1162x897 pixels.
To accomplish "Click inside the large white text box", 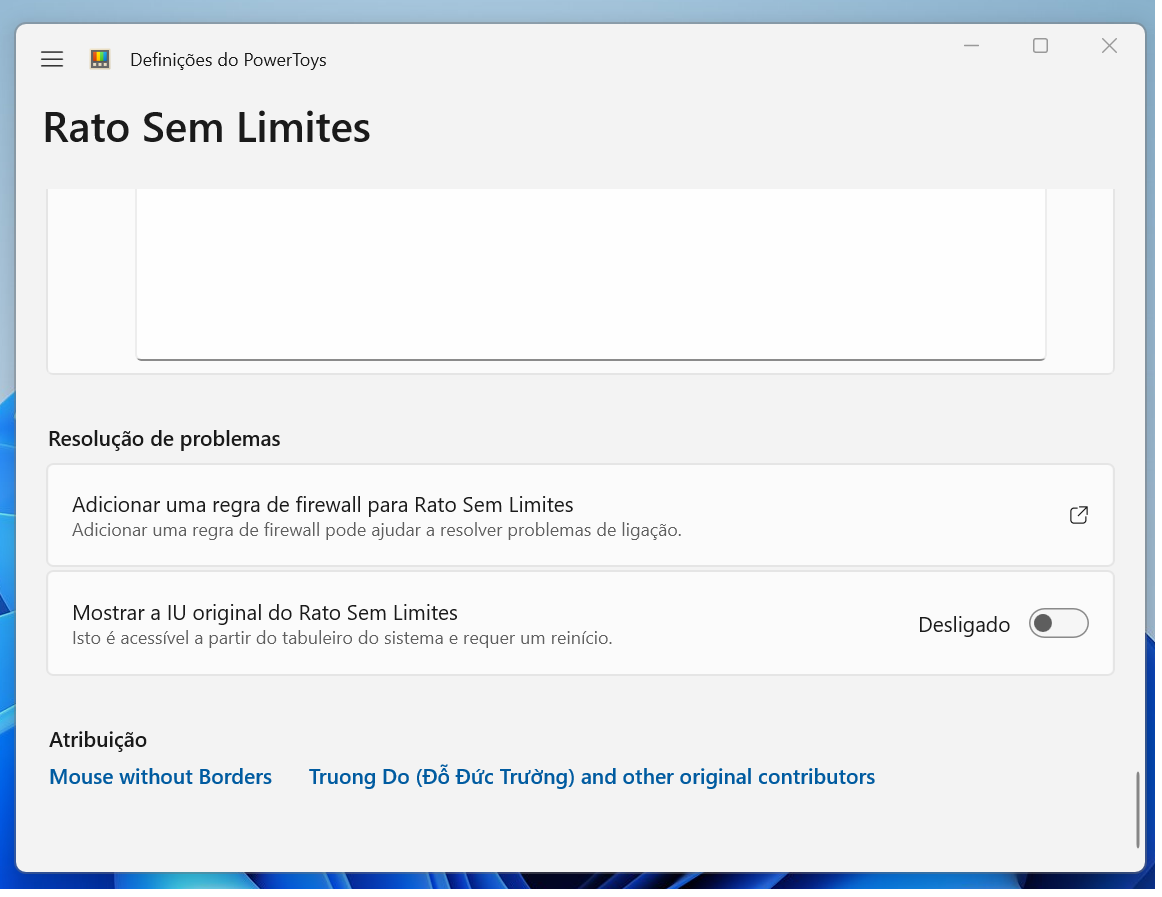I will click(x=591, y=274).
